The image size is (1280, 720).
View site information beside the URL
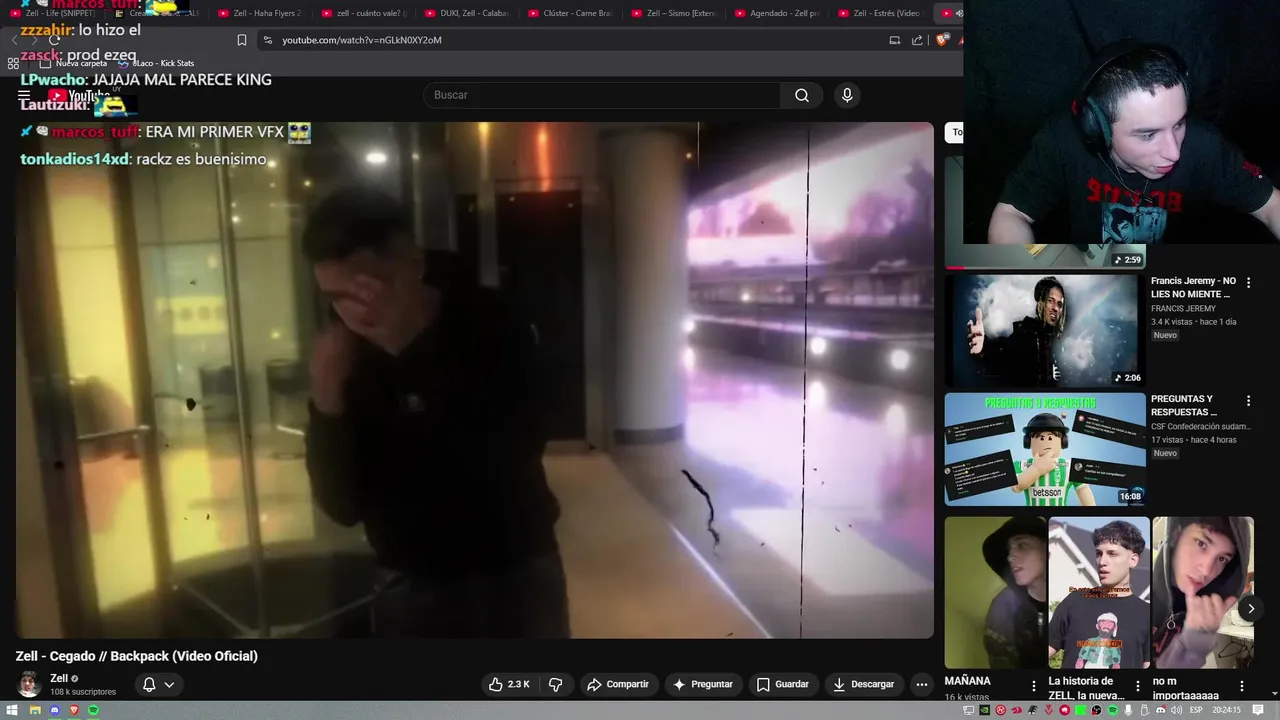(266, 40)
